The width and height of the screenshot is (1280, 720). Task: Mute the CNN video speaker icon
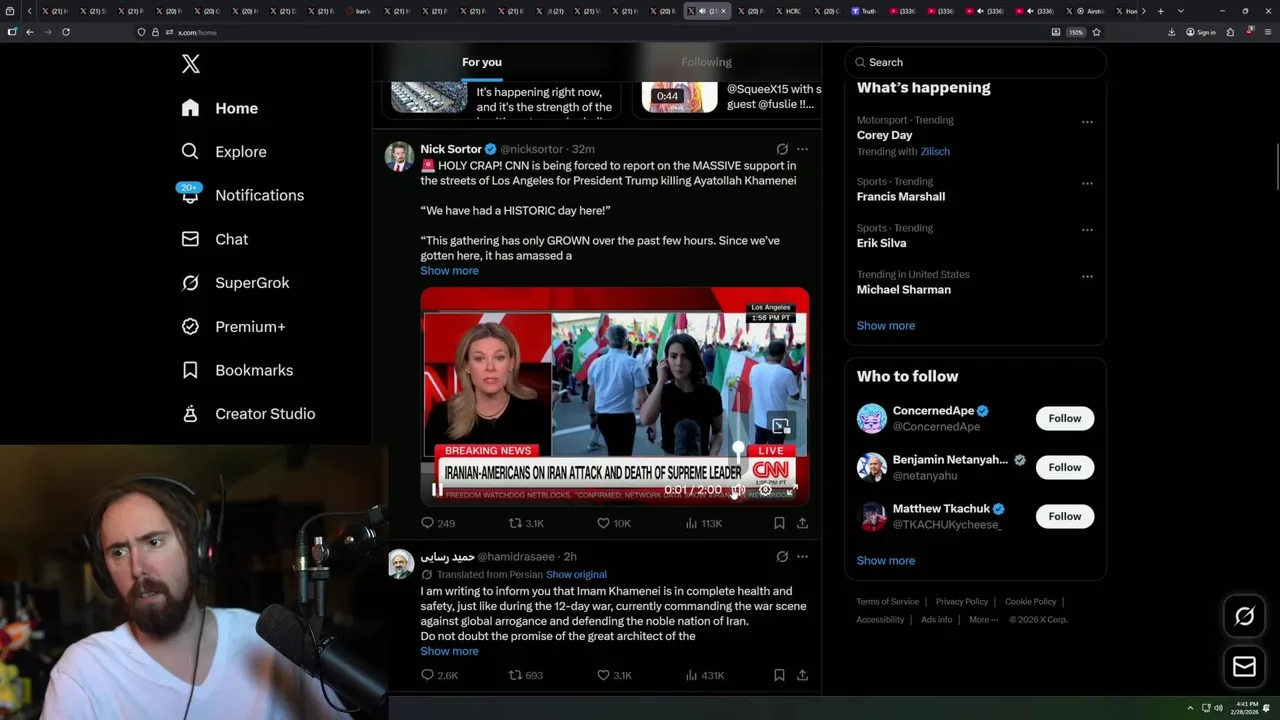tap(737, 491)
